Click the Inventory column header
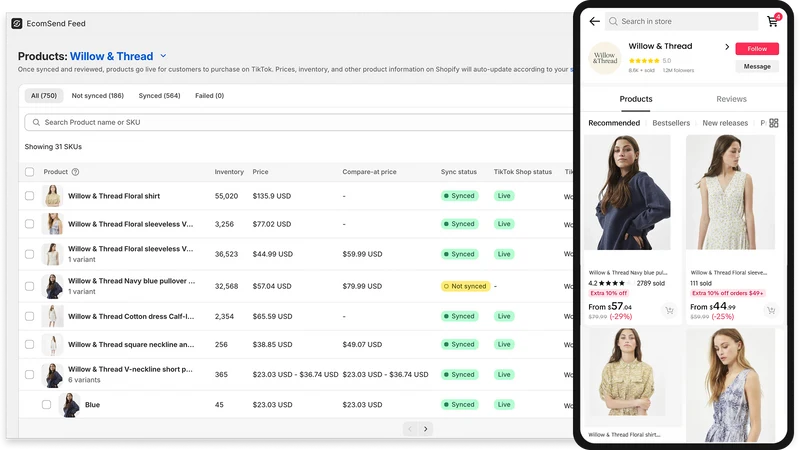800x450 pixels. 229,172
